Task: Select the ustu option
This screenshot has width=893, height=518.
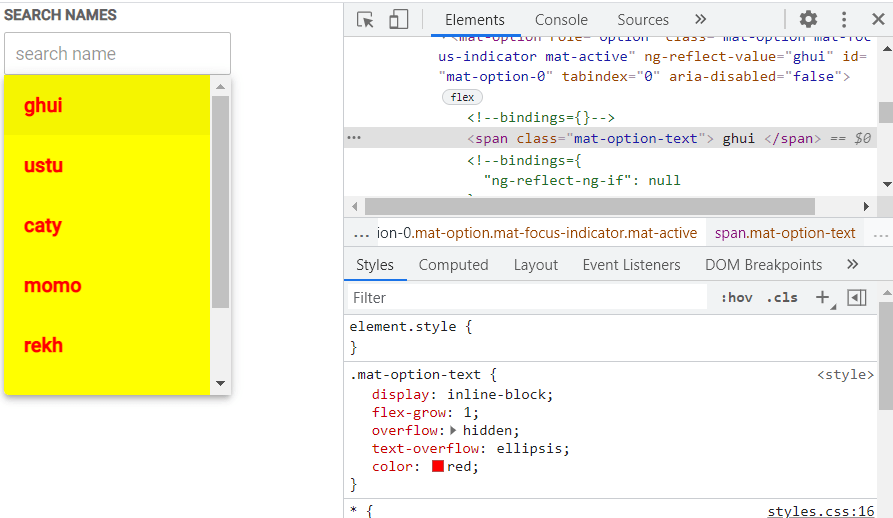Action: [107, 165]
